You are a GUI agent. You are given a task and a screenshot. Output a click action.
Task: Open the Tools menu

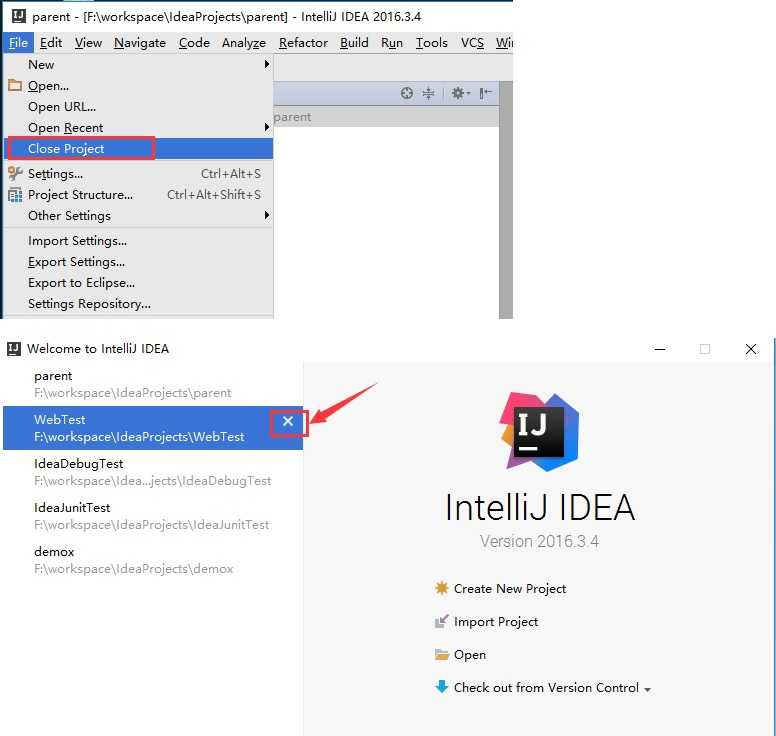pos(432,43)
